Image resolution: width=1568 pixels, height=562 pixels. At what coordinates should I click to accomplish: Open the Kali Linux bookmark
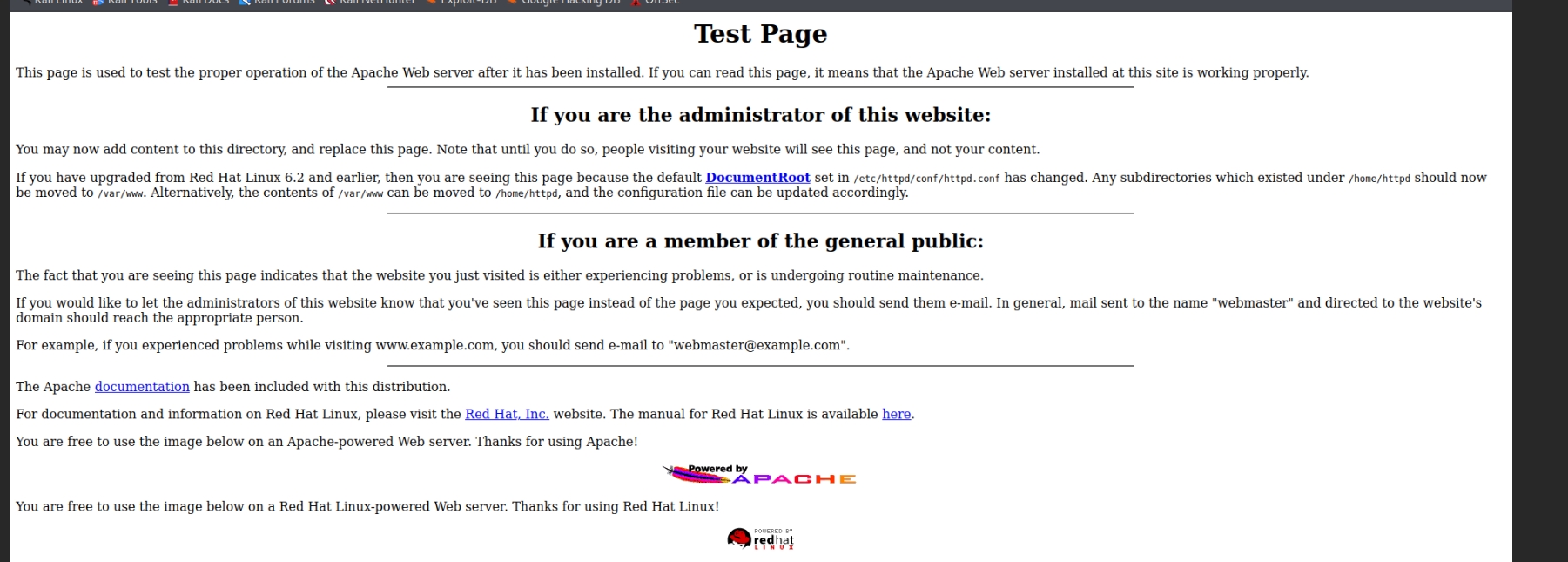click(57, 3)
